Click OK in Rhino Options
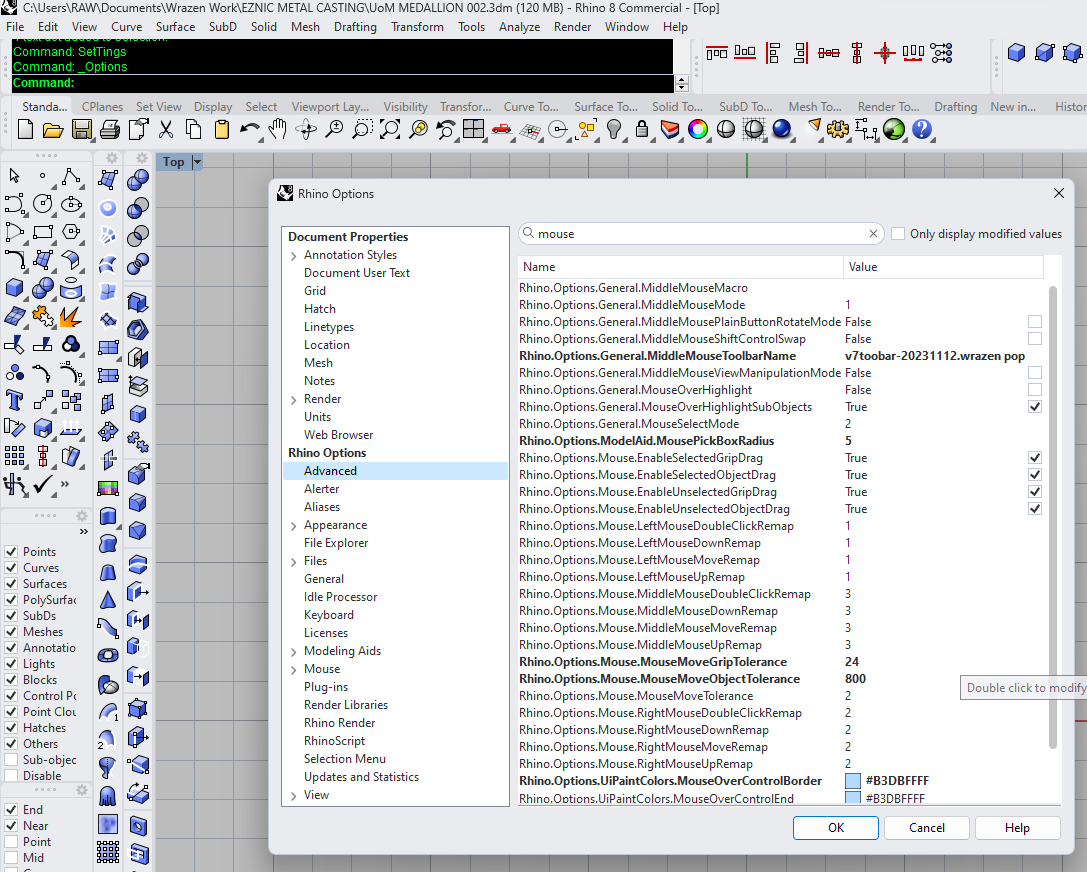Screen dimensions: 1087x872 [x=836, y=828]
